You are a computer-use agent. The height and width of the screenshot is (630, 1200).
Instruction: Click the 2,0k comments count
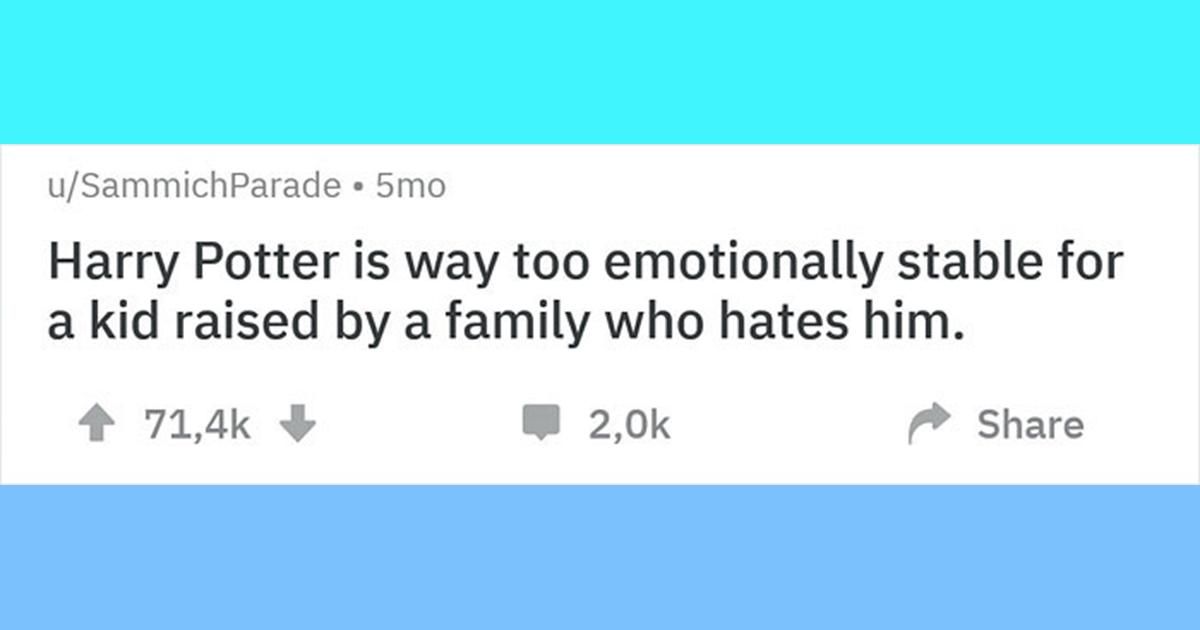pos(629,426)
